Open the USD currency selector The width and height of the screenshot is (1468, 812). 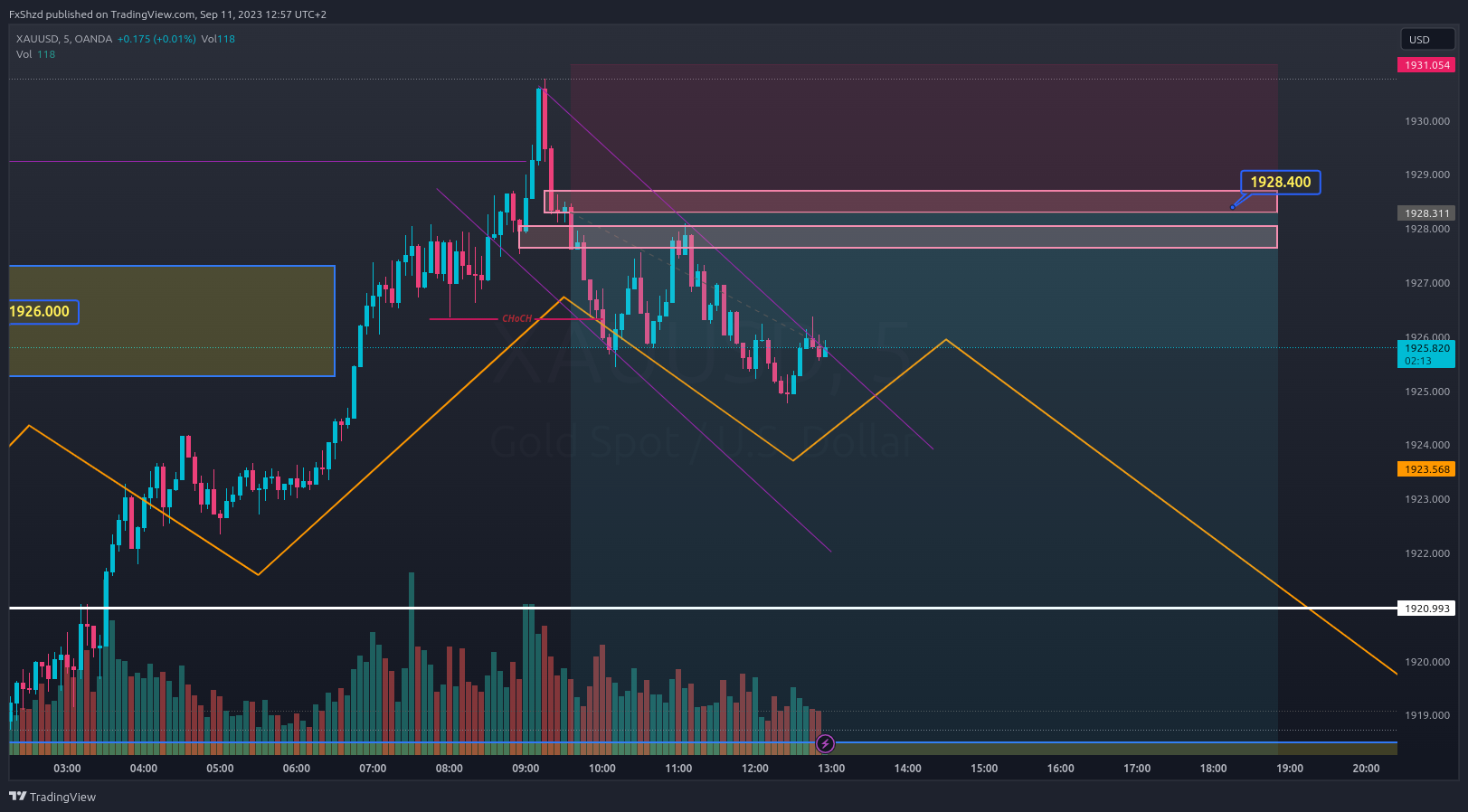coord(1427,40)
